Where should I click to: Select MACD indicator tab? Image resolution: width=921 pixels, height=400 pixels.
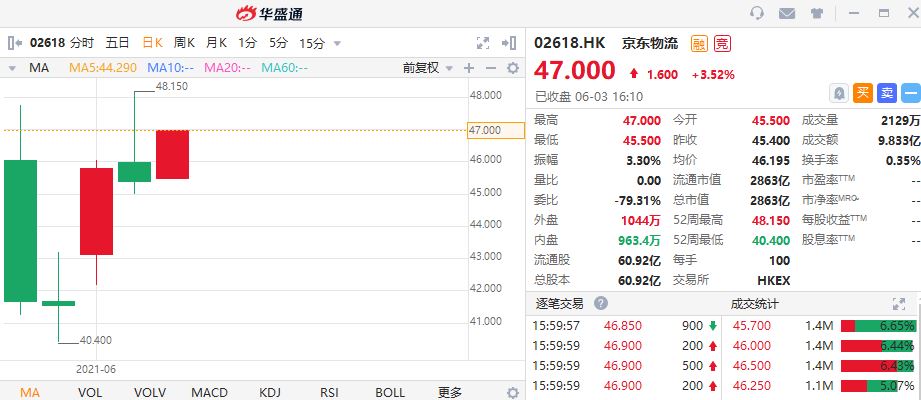click(x=210, y=392)
